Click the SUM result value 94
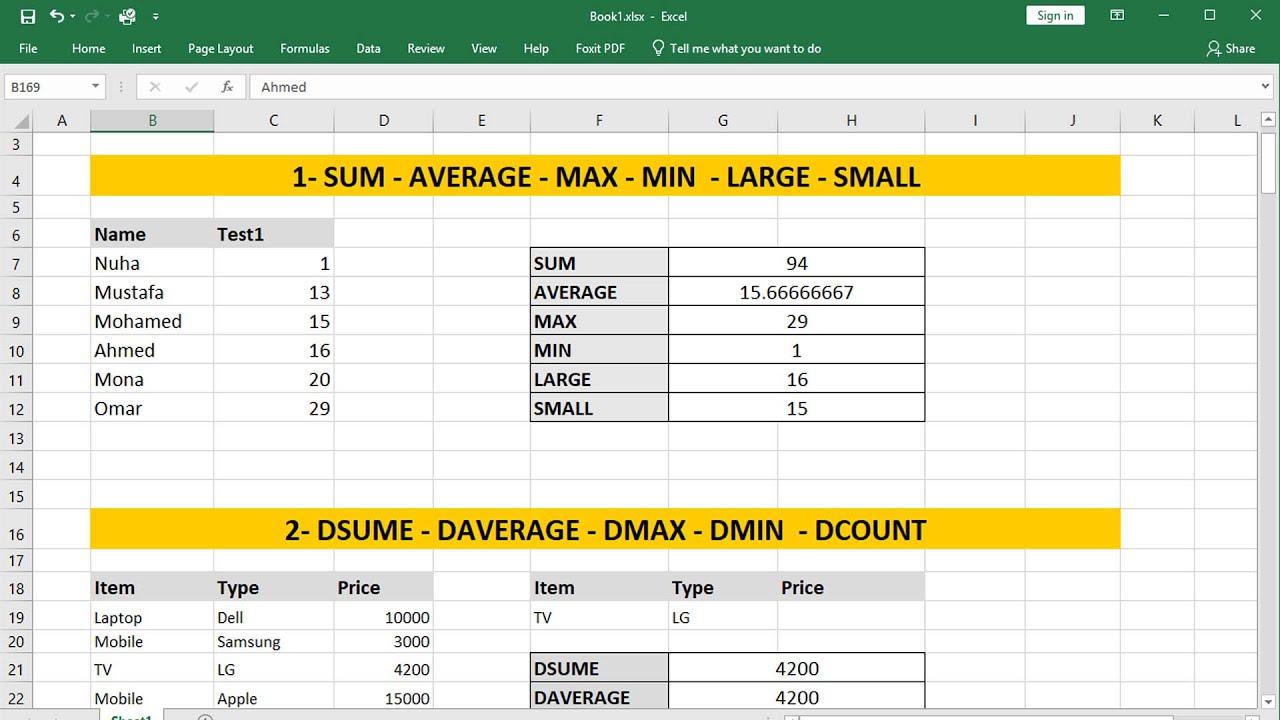Screen dimensions: 1280x720 tap(797, 263)
